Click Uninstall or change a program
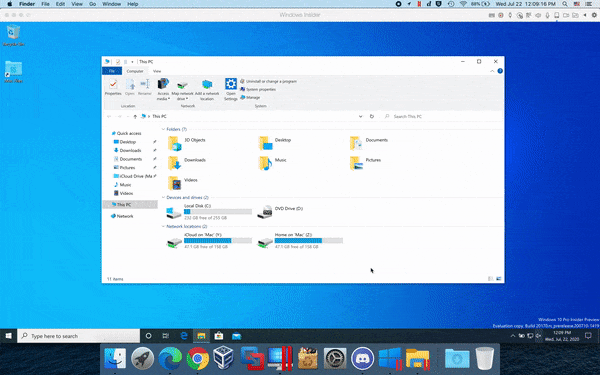600x375 pixels. click(x=268, y=82)
